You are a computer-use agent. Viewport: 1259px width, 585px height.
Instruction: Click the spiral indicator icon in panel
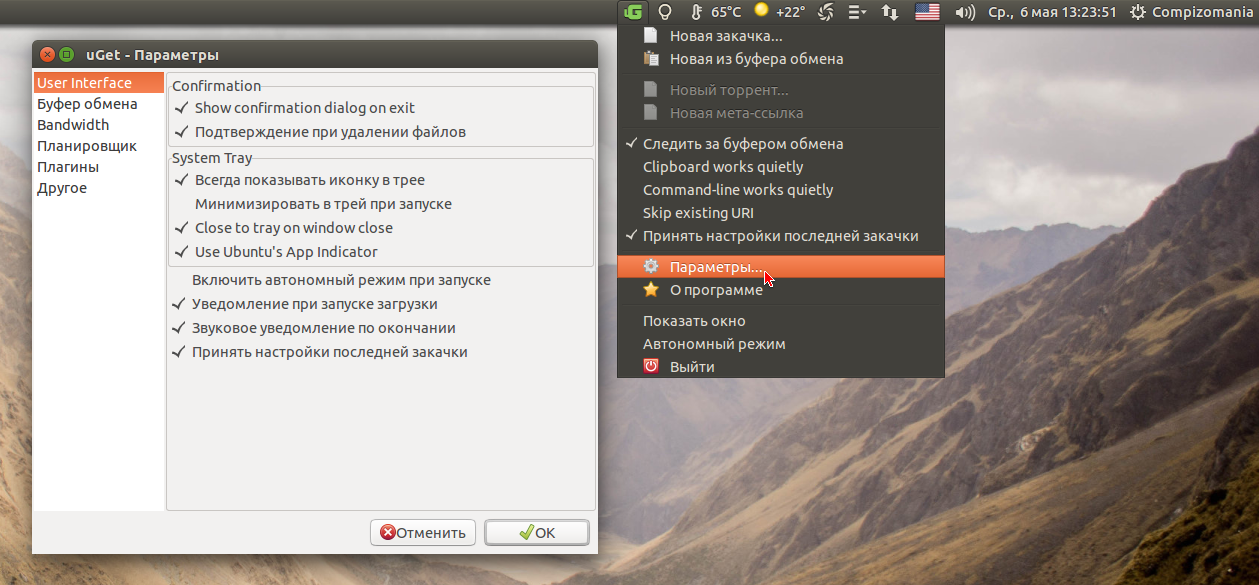tap(826, 12)
